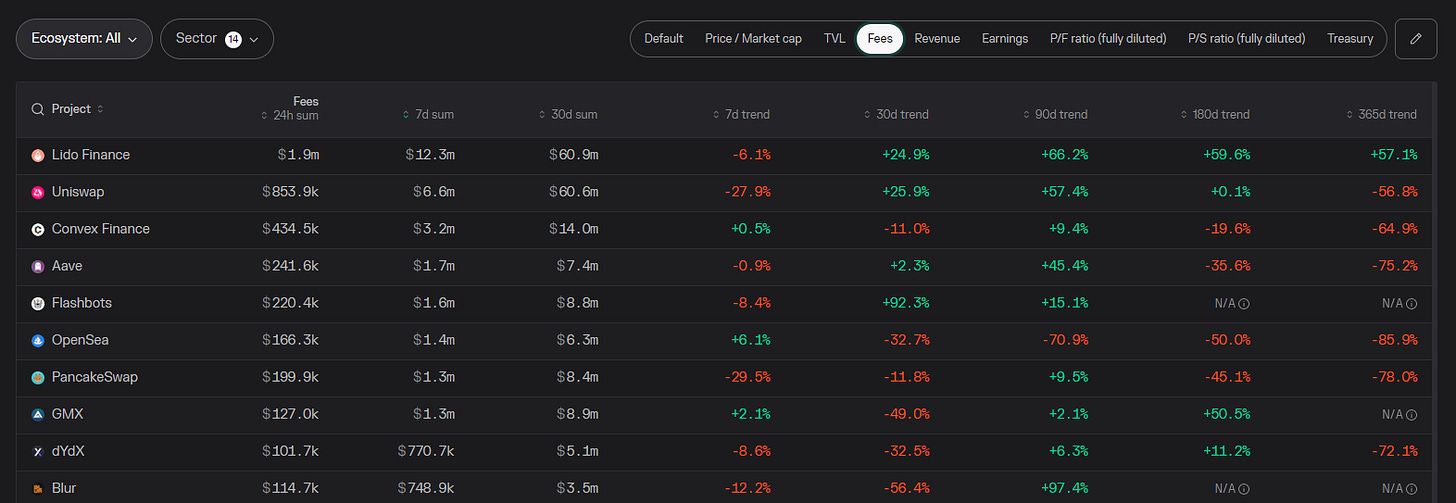Click Aave 365d trend -75.2%

(x=1392, y=266)
